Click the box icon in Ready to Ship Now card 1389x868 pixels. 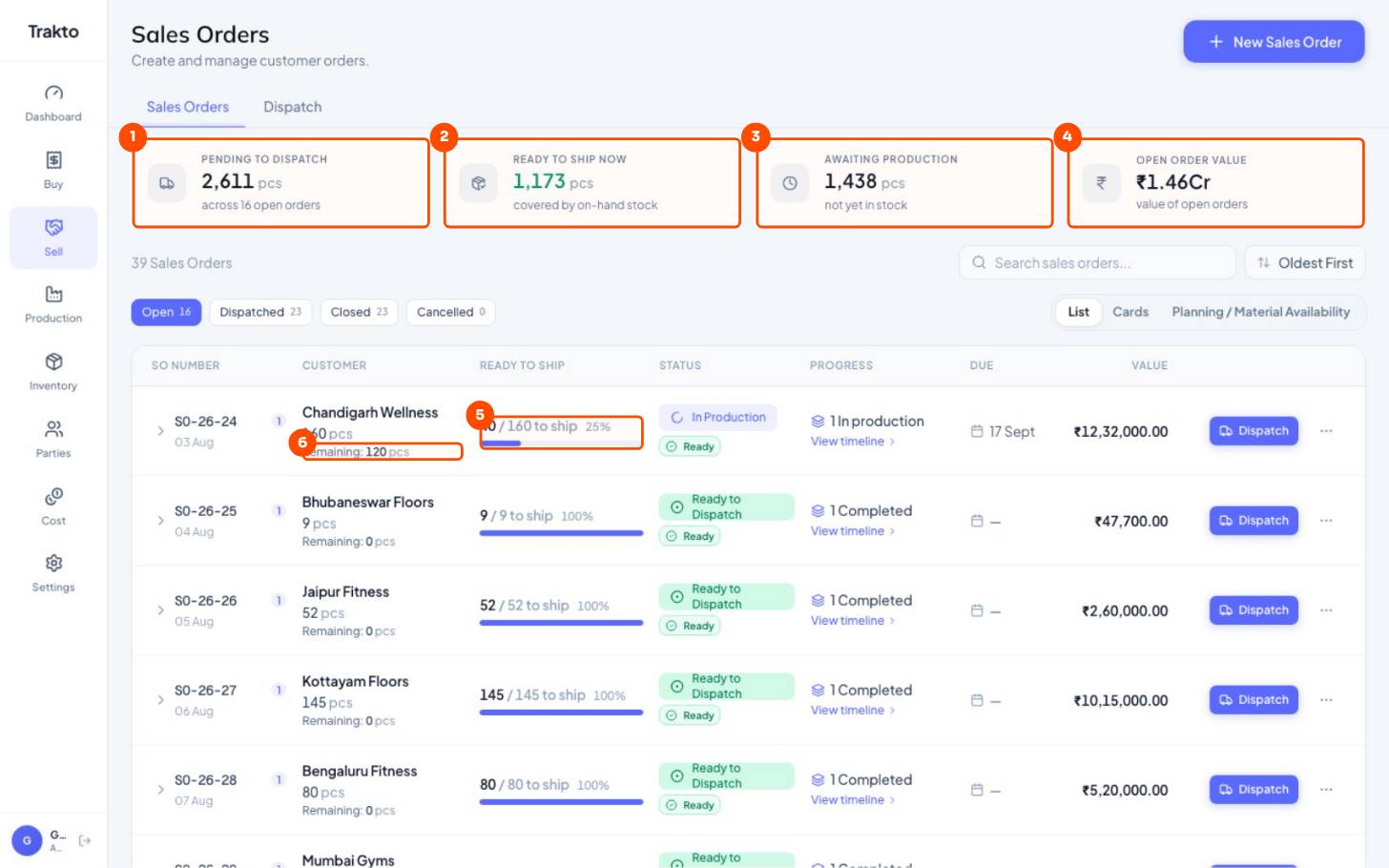(x=479, y=183)
